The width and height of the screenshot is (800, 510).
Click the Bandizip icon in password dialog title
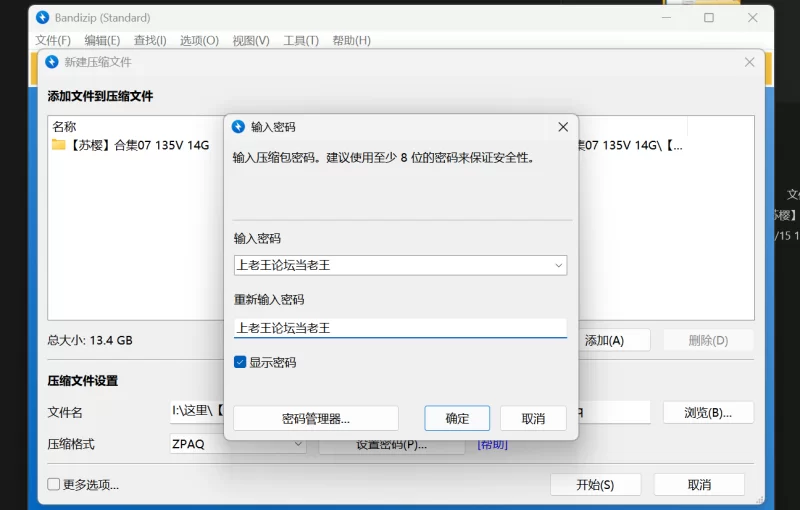[x=238, y=127]
